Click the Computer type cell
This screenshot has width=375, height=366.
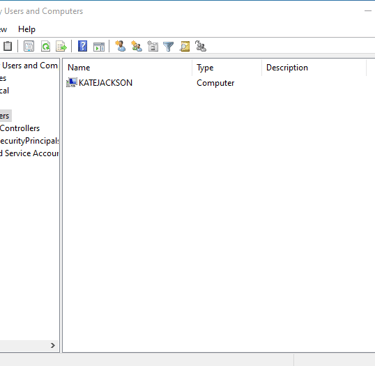click(215, 83)
